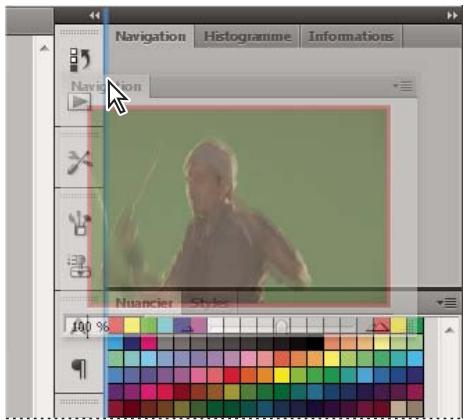
Task: Open the History panel icon
Action: coord(80,60)
